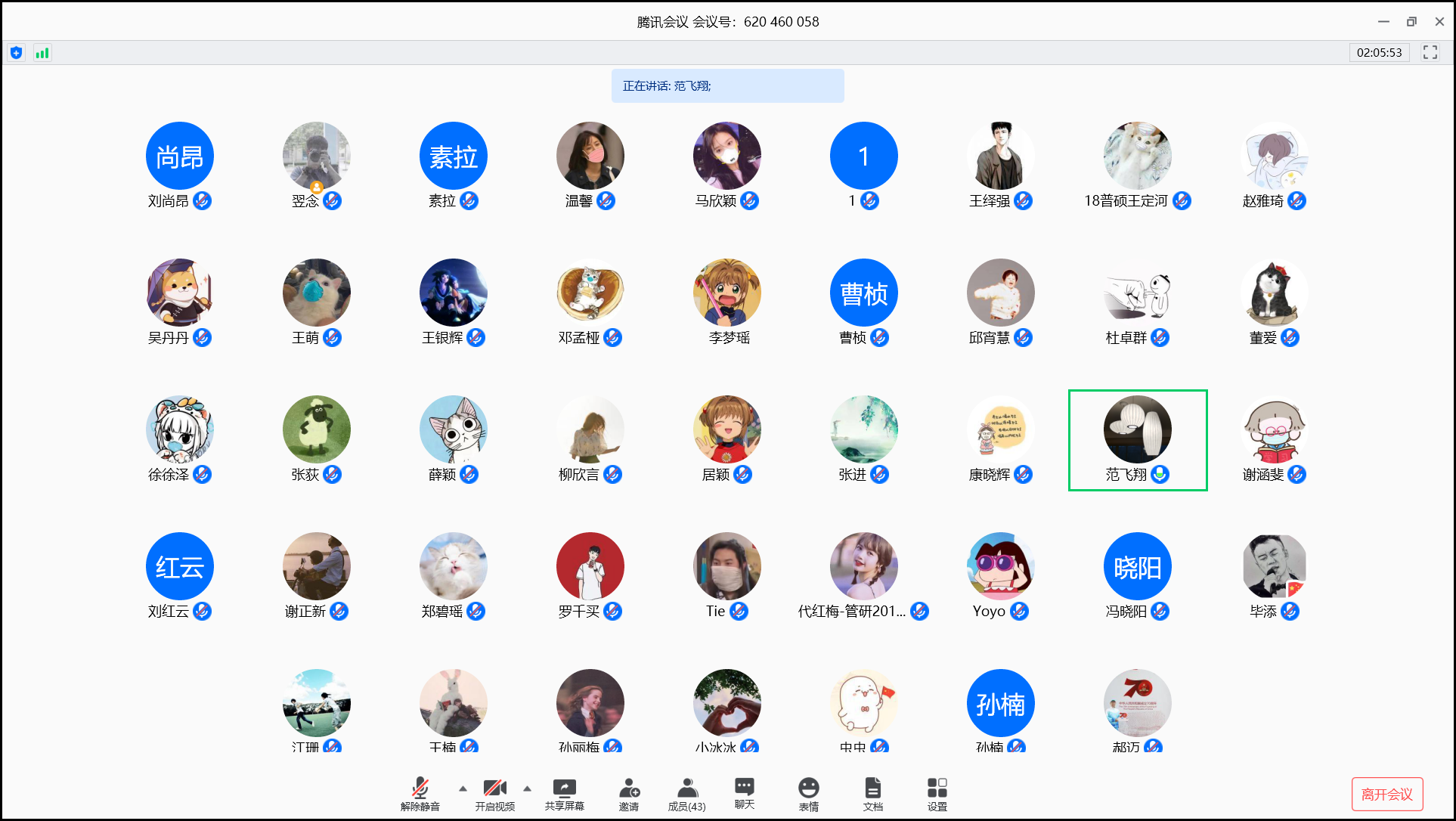Expand the video options arrow
Viewport: 1456px width, 821px height.
527,788
